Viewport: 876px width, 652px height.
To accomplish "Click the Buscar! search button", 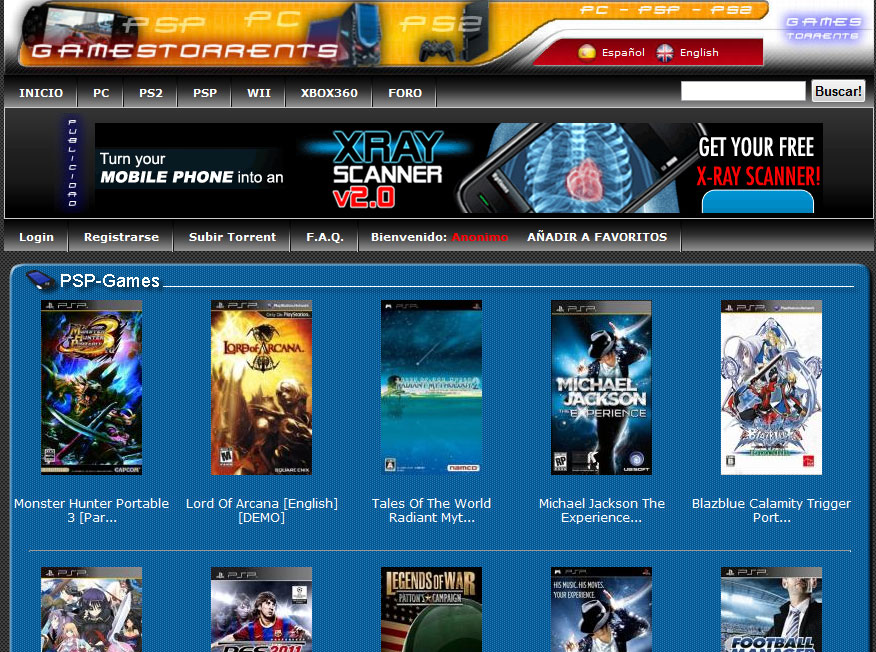I will click(x=838, y=91).
